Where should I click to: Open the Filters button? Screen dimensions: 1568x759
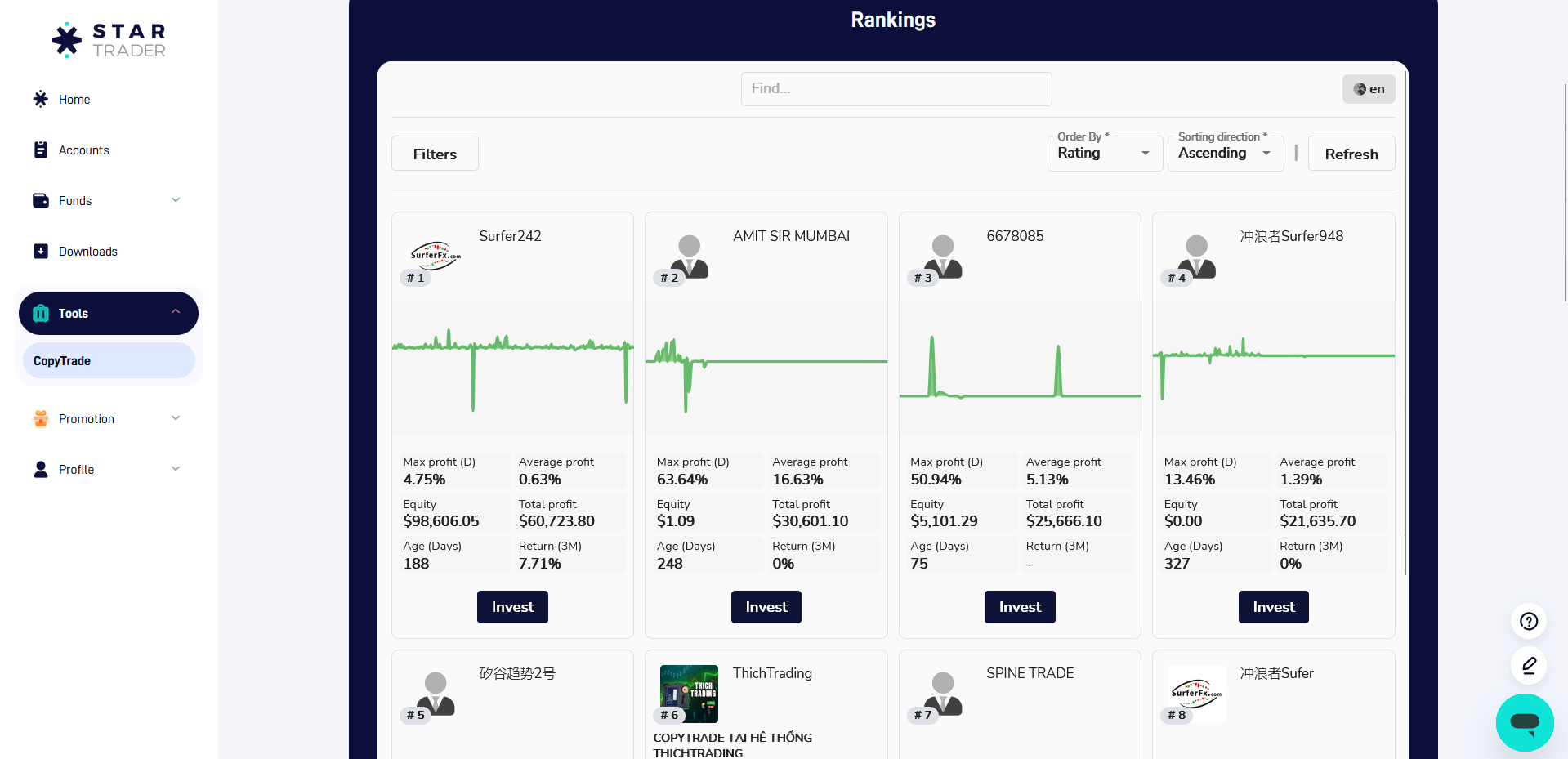pyautogui.click(x=435, y=154)
